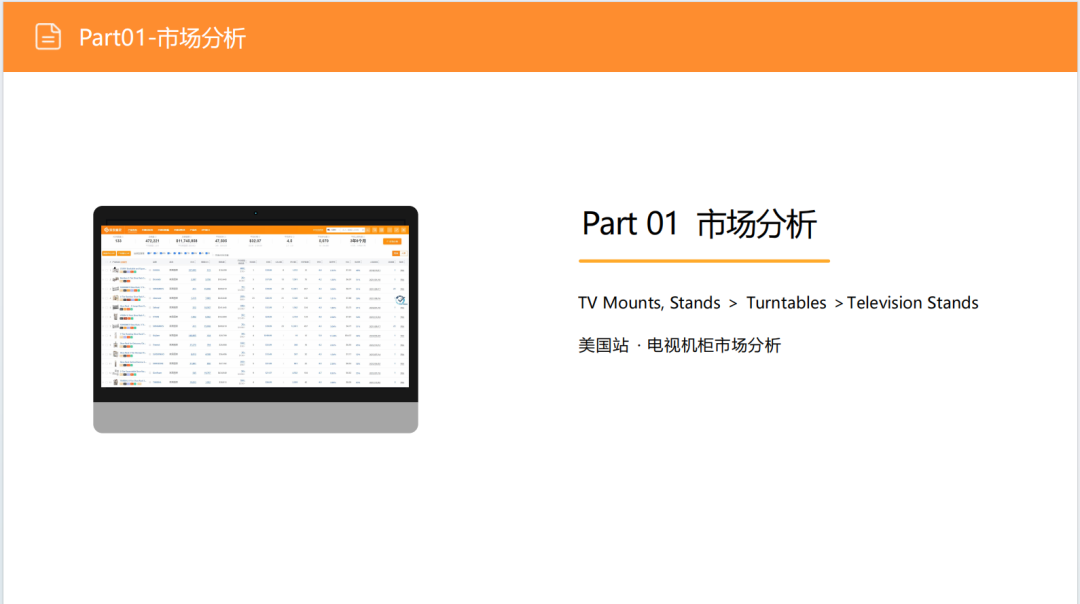Enable the checkbox on the last visible row

tap(107, 382)
